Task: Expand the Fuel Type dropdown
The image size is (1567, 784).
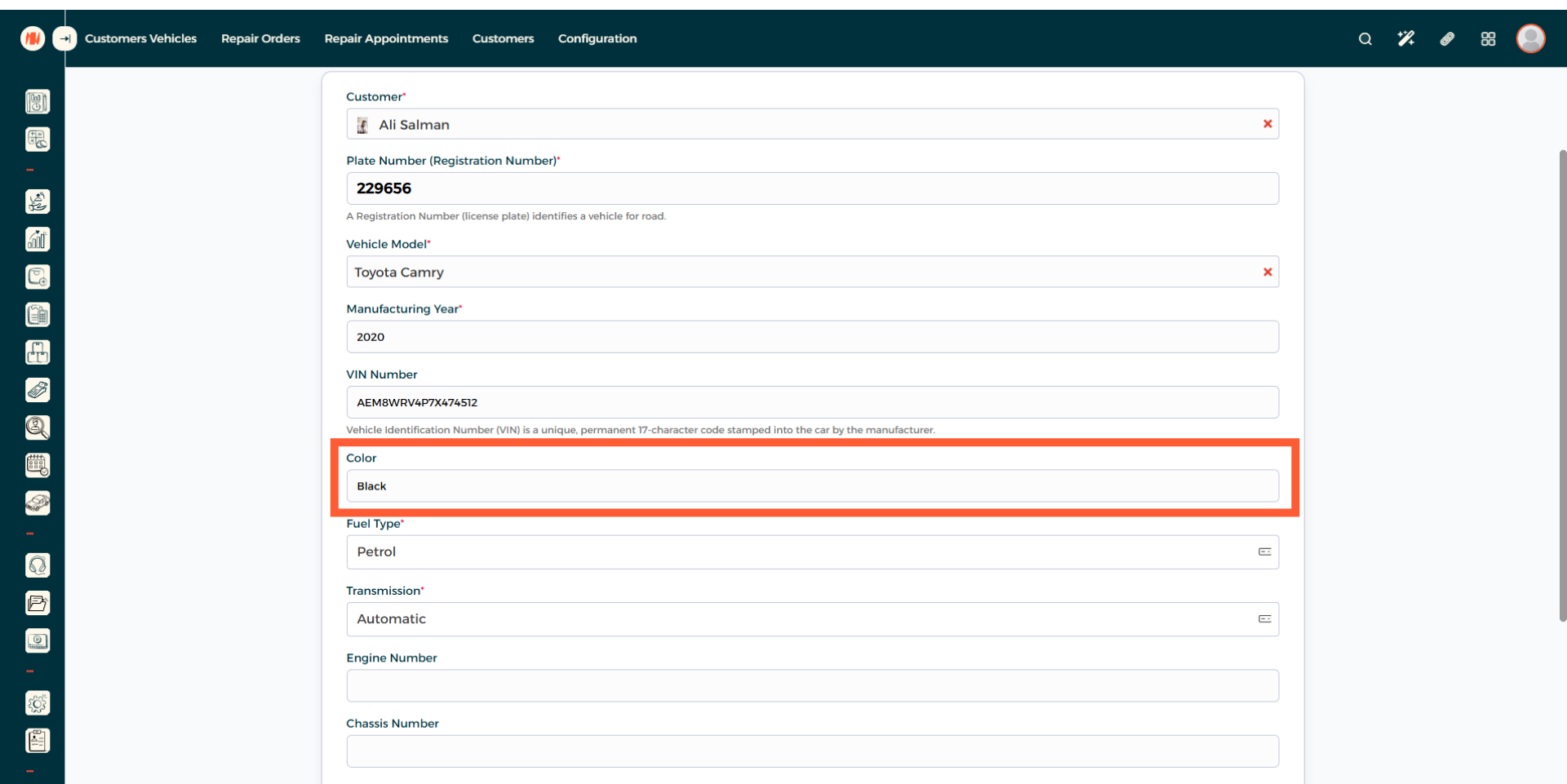Action: tap(811, 552)
